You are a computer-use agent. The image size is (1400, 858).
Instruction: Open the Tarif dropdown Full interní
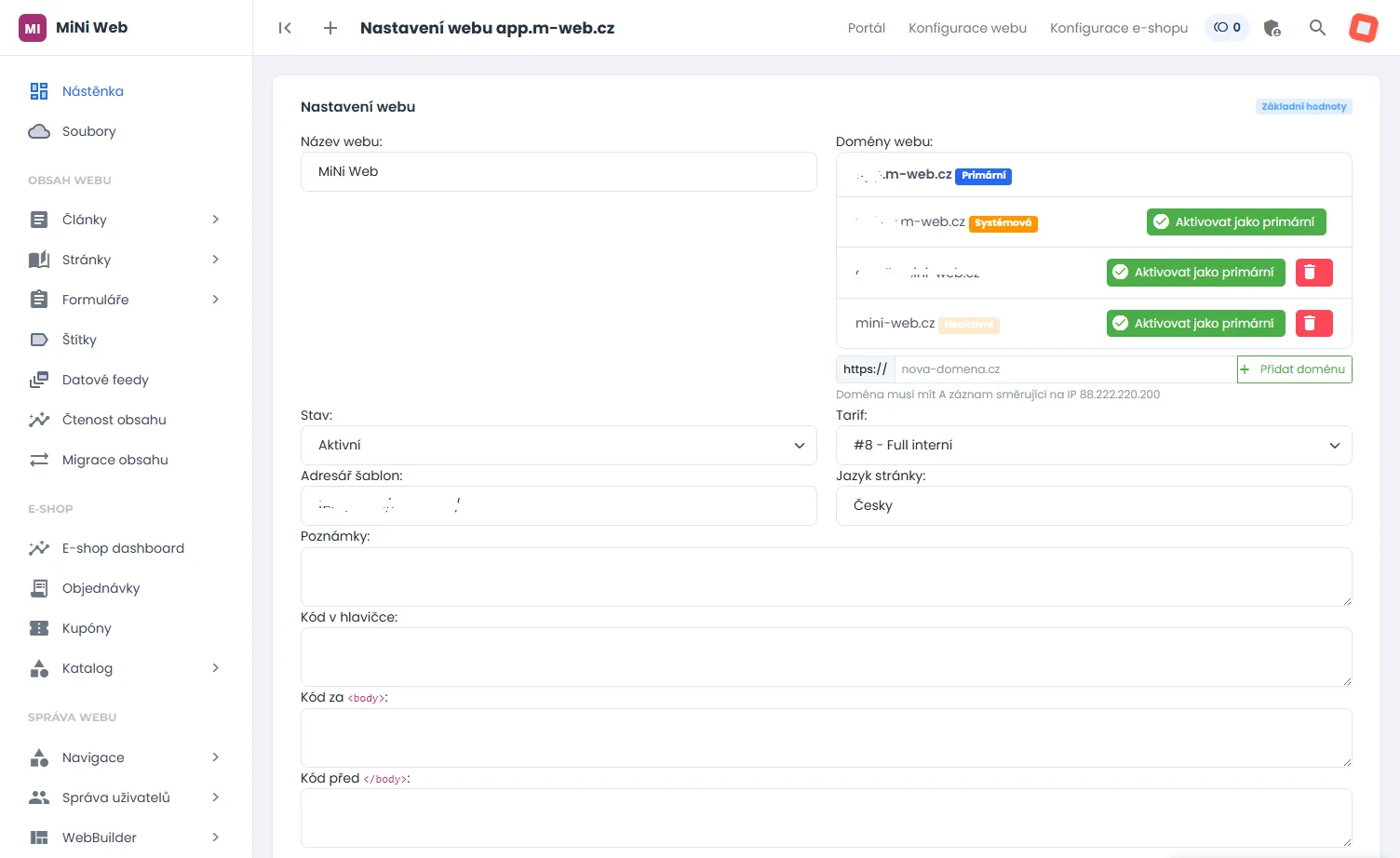[x=1094, y=446]
